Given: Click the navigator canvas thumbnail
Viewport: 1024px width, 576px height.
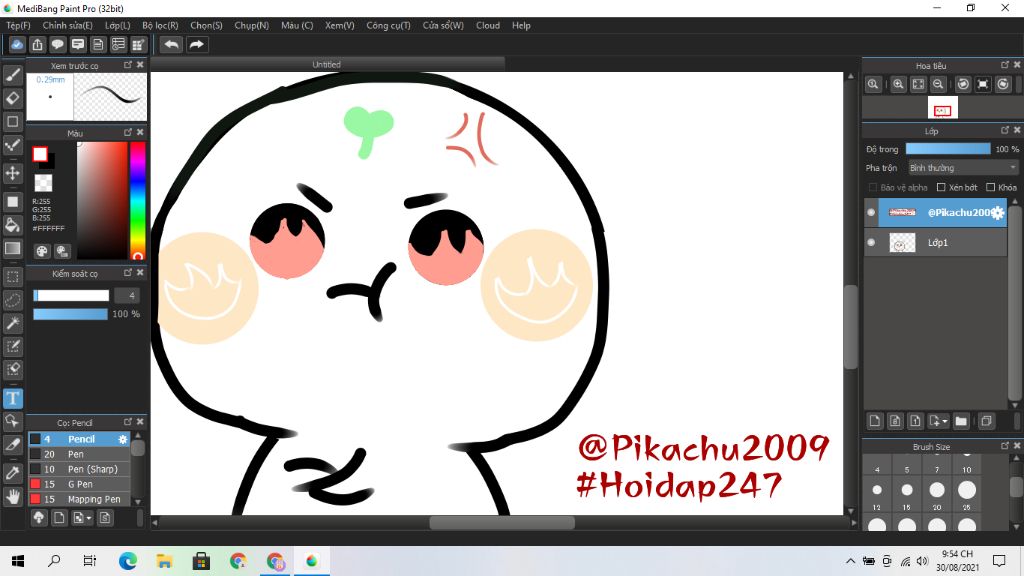Looking at the screenshot, I should [x=942, y=108].
